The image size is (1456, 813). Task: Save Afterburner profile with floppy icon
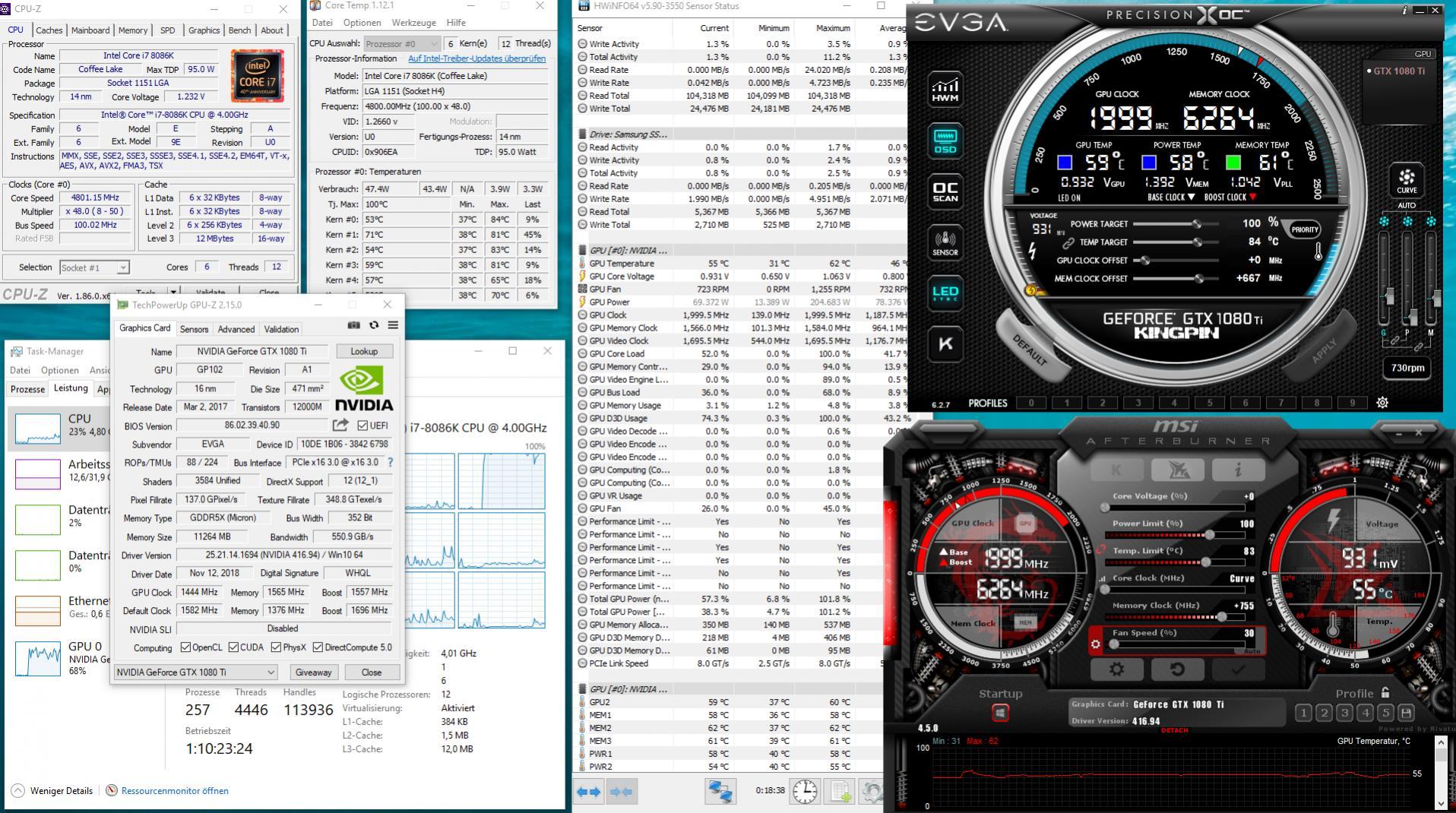[1406, 713]
